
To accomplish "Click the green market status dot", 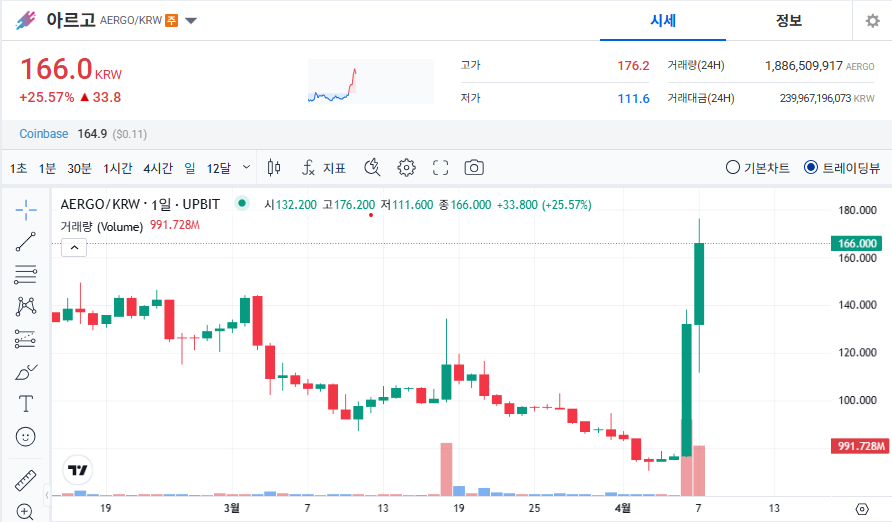I will click(242, 203).
